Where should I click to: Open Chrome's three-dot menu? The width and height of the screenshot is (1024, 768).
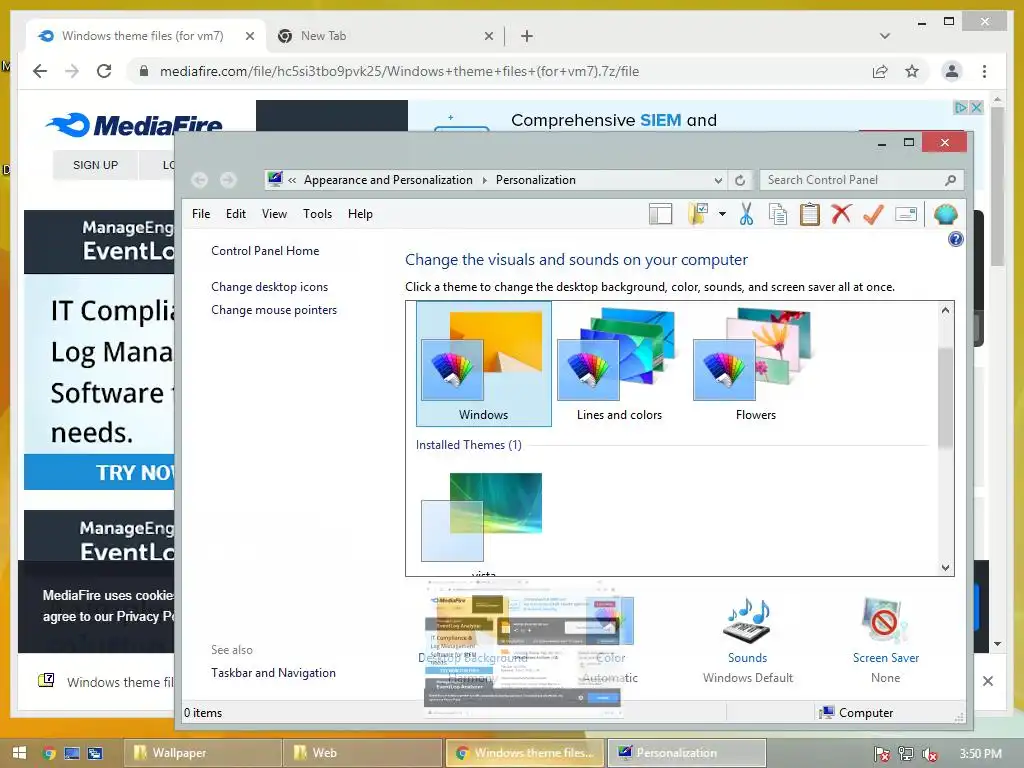984,71
